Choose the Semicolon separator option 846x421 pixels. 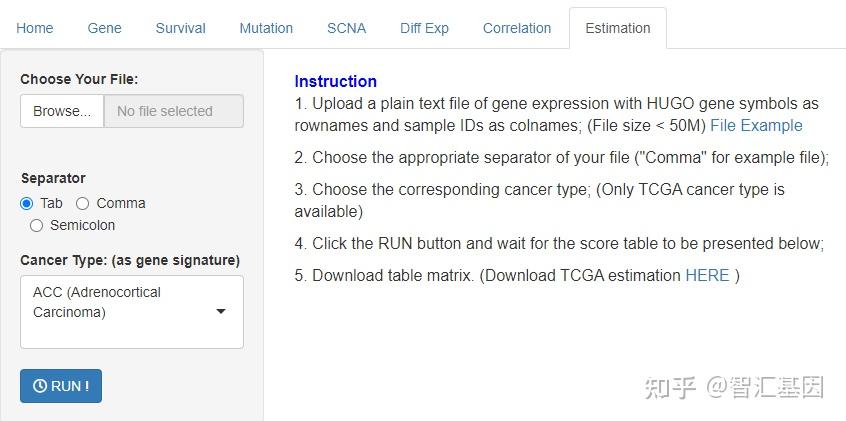(37, 225)
